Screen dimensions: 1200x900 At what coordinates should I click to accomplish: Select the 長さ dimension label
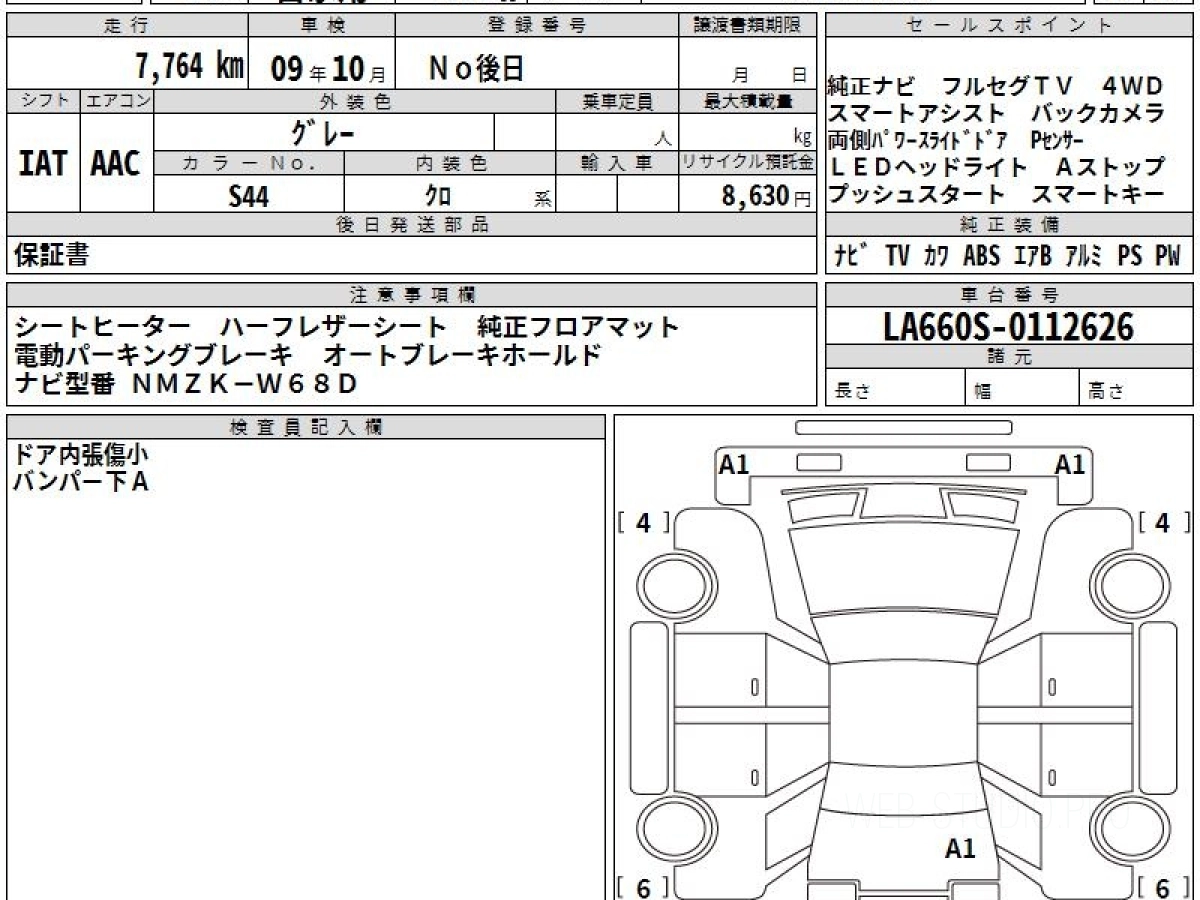tap(852, 392)
